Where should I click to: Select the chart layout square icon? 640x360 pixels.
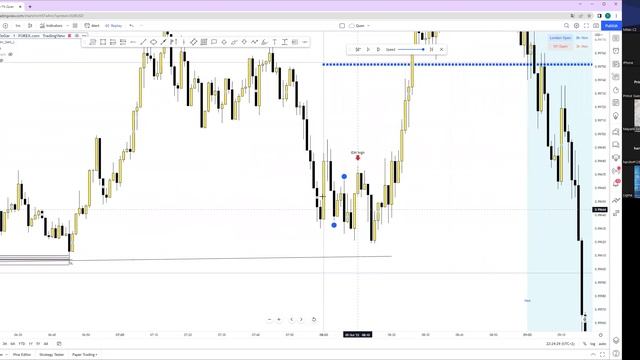click(342, 26)
